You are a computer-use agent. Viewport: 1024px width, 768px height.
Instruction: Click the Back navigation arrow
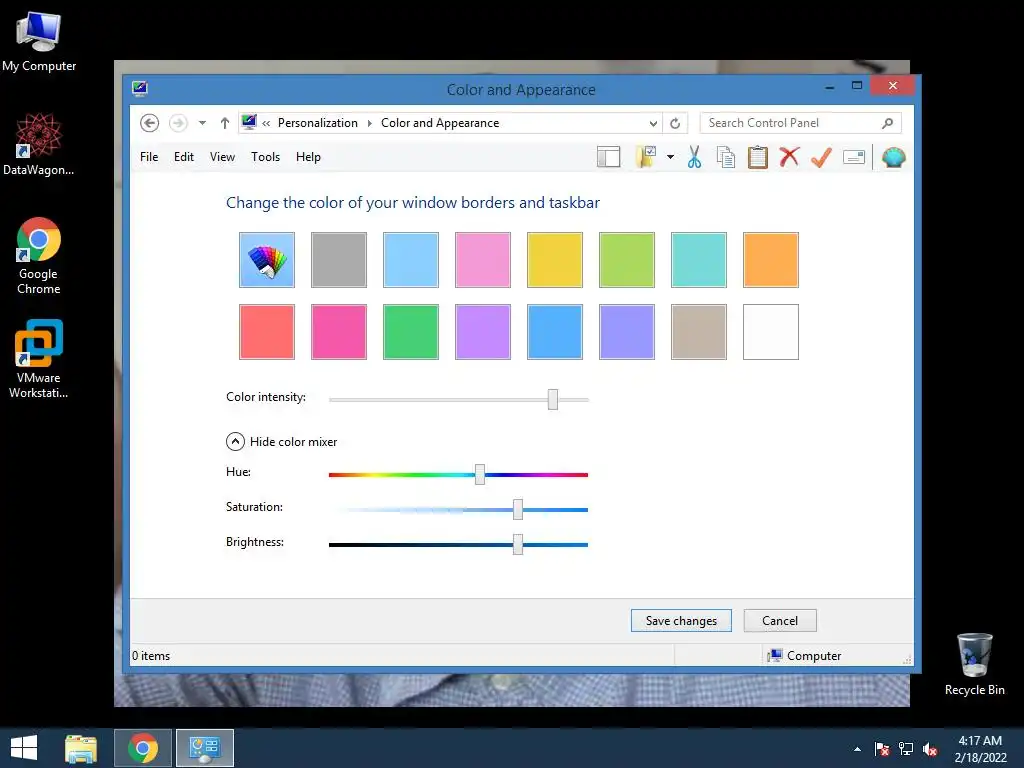(150, 123)
